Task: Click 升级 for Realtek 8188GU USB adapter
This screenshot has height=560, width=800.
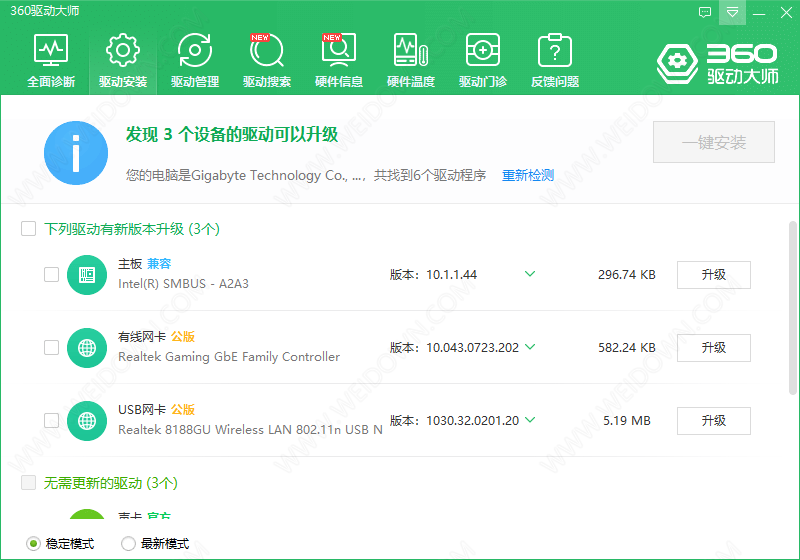Action: click(x=714, y=421)
